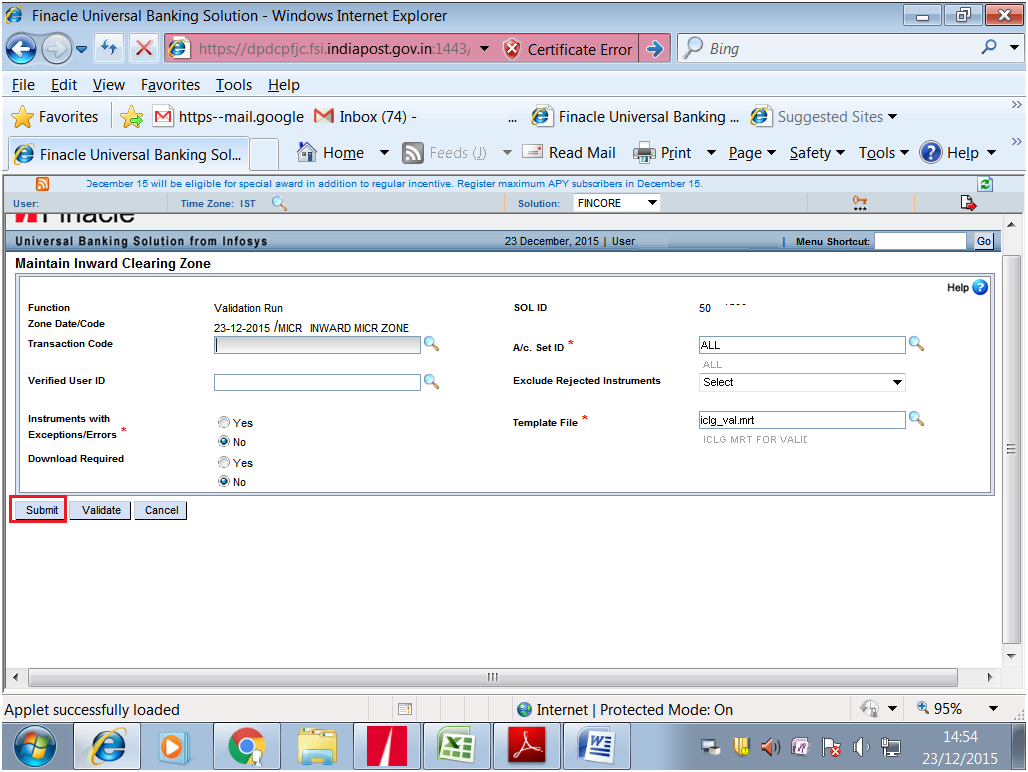The image size is (1028, 772).
Task: Refresh the scrolling notification with green arrows icon
Action: 984,184
